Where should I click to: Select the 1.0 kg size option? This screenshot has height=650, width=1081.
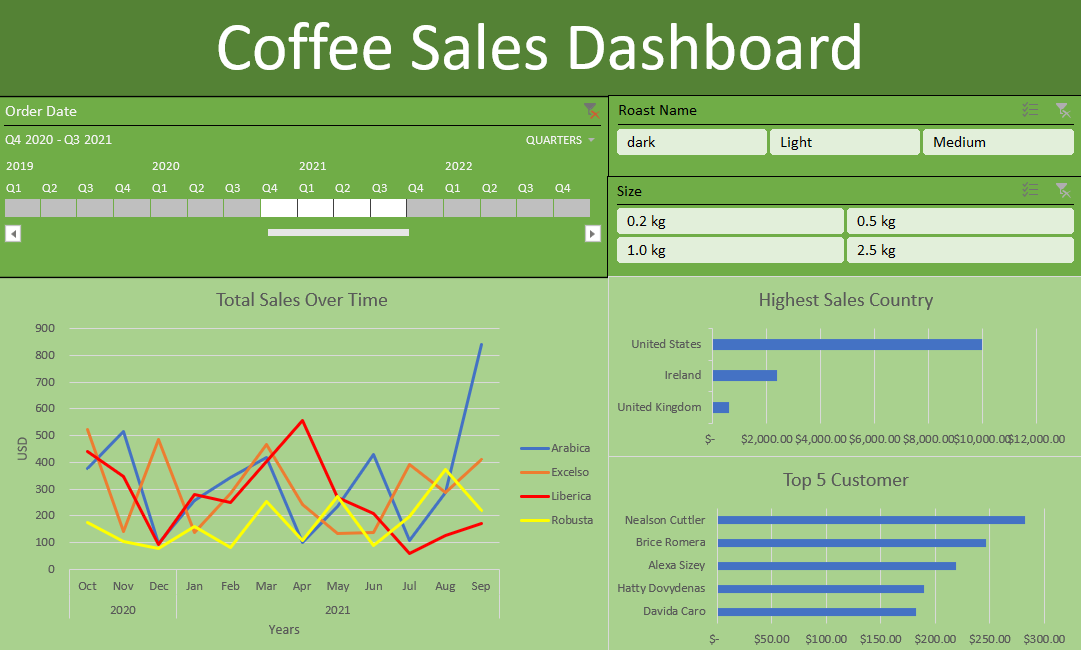tap(730, 250)
